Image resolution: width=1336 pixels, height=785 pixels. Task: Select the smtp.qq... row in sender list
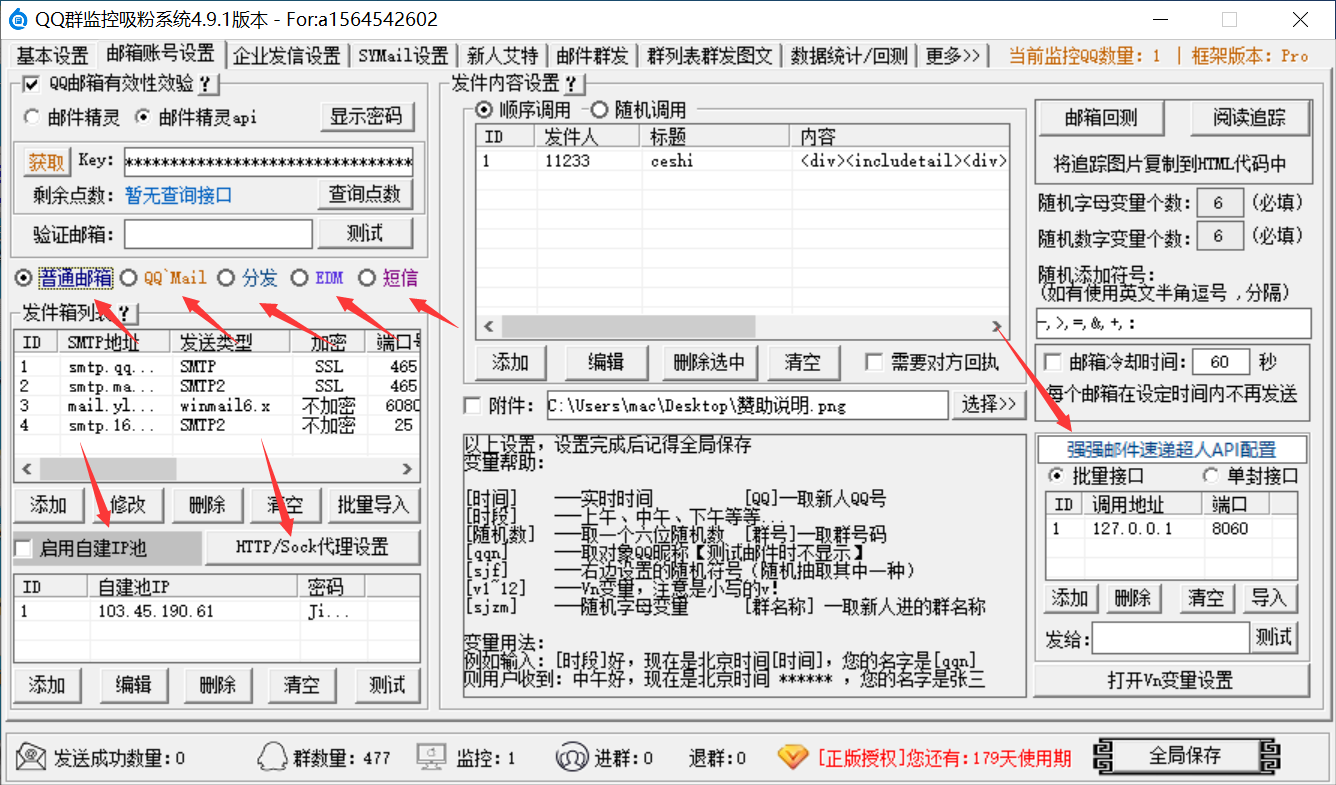[x=218, y=367]
